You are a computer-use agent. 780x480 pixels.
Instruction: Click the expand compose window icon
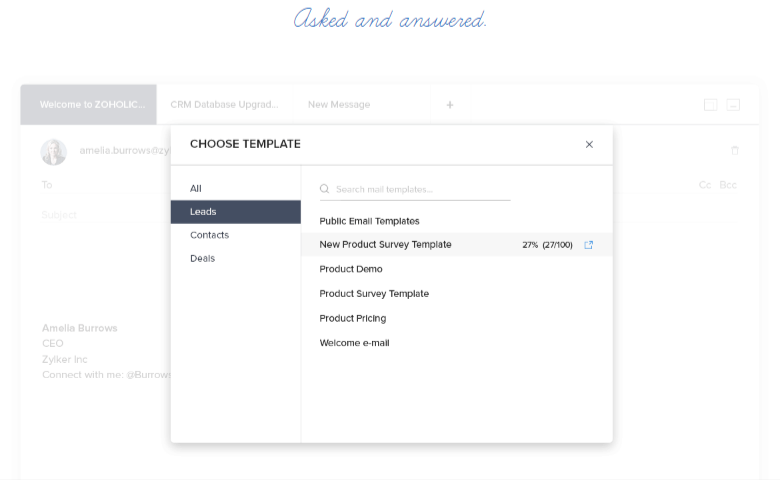(x=710, y=105)
